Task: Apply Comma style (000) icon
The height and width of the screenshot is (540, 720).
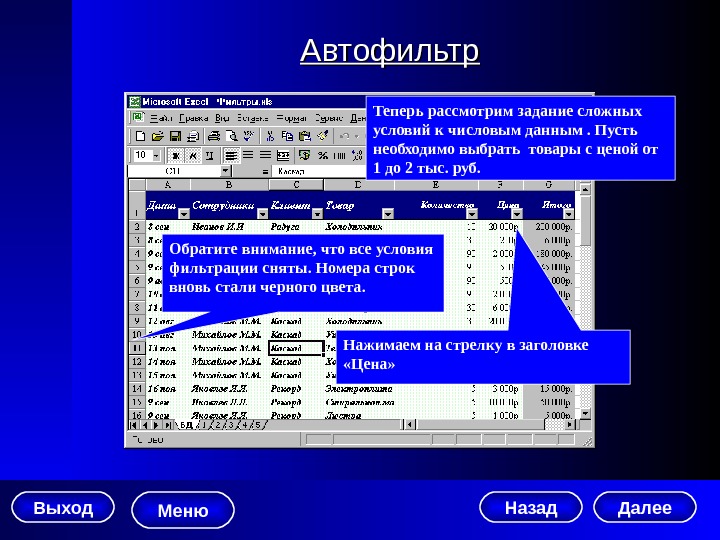Action: pyautogui.click(x=339, y=156)
